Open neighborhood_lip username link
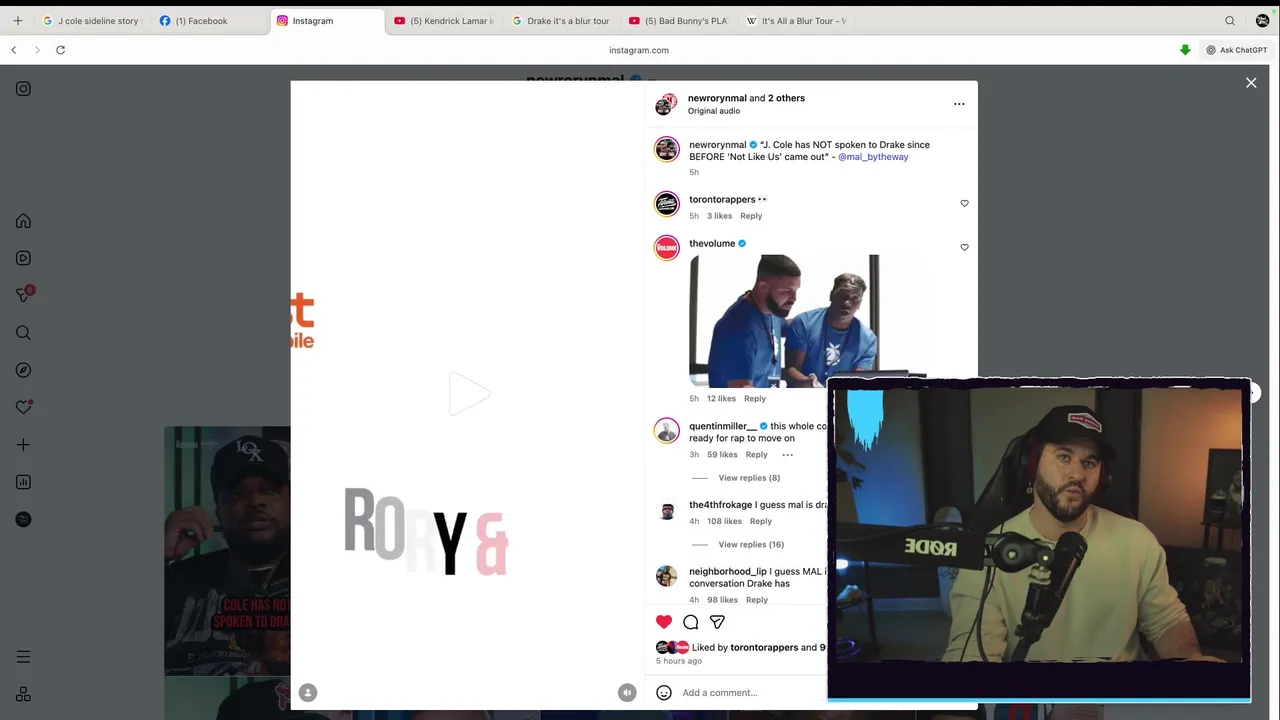Viewport: 1280px width, 720px height. 728,572
